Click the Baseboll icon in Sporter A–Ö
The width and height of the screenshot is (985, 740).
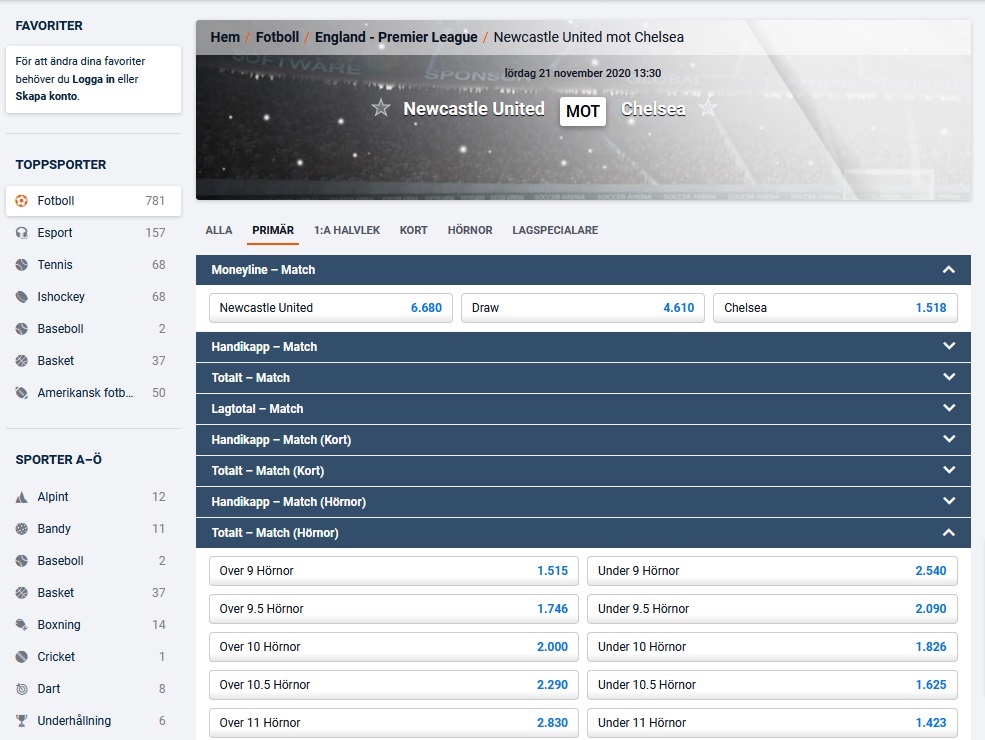point(21,561)
